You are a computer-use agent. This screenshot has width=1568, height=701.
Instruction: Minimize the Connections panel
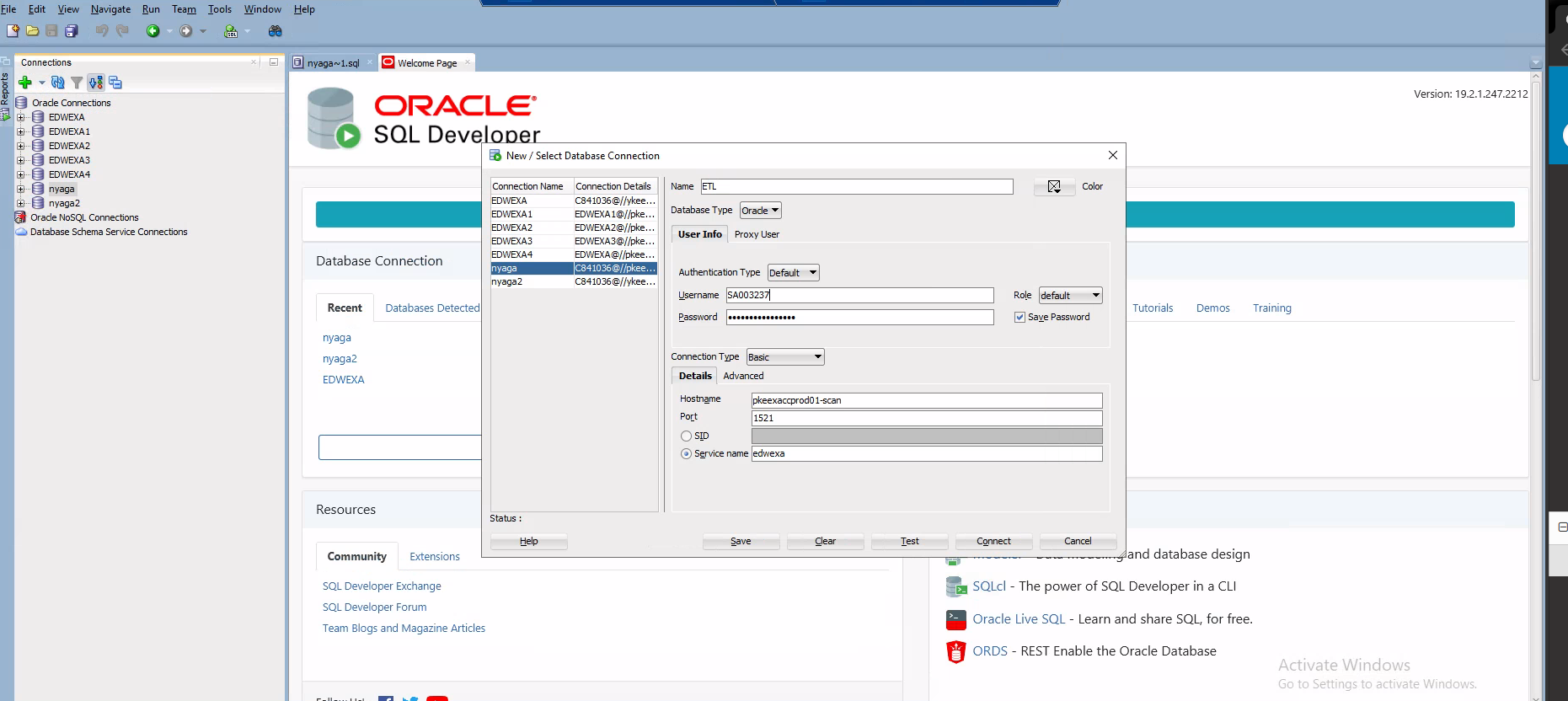pos(274,62)
